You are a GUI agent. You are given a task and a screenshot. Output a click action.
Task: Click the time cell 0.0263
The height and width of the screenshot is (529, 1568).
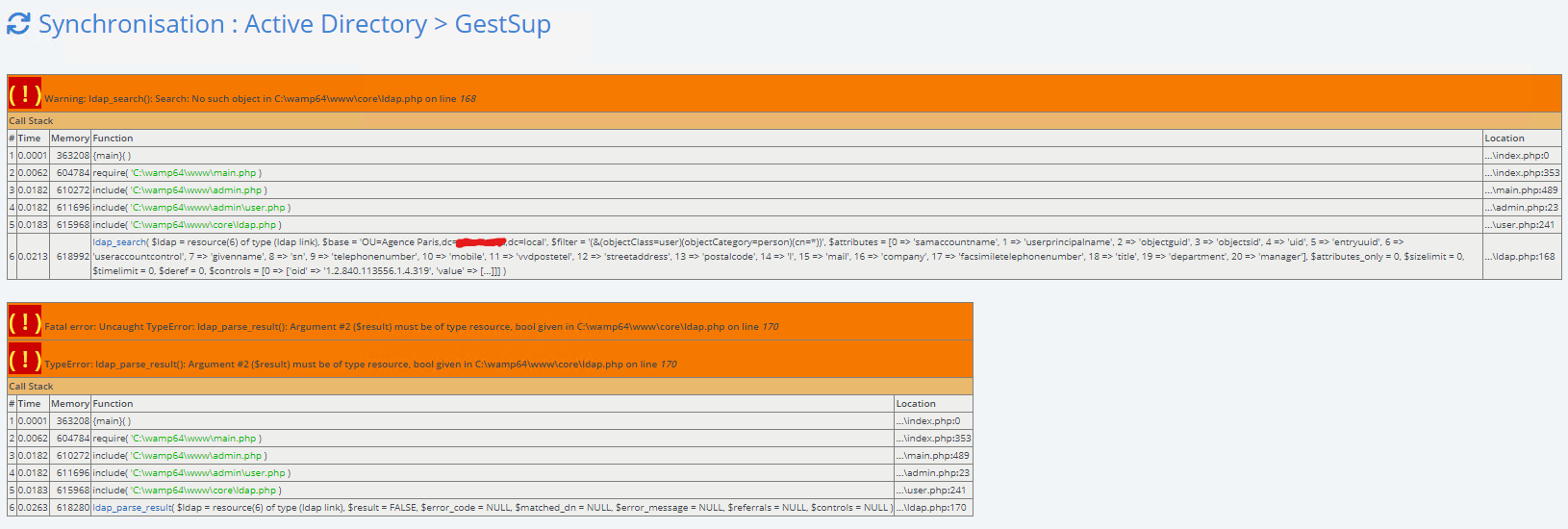tap(33, 507)
